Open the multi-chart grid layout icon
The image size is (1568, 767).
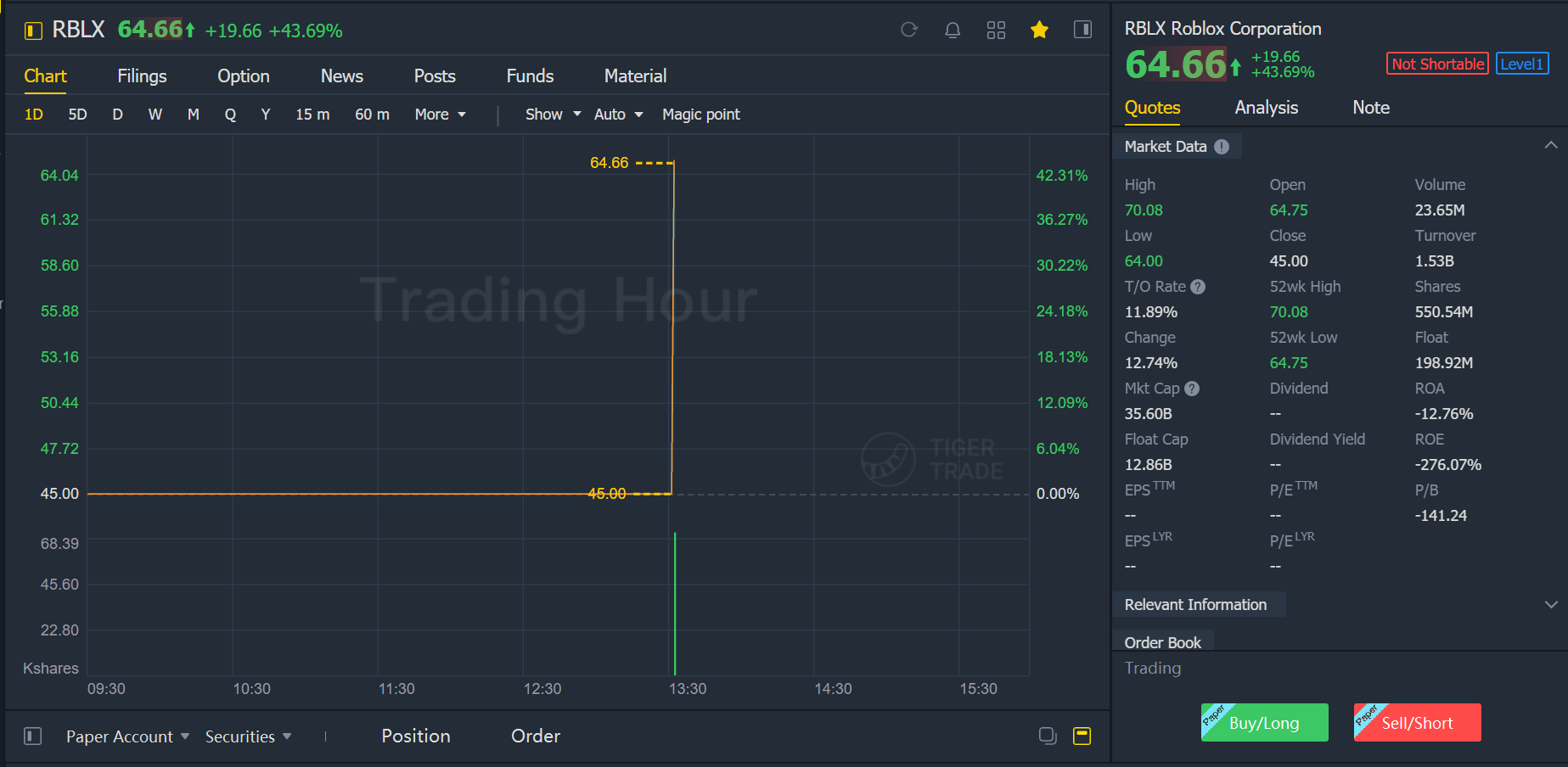tap(996, 30)
